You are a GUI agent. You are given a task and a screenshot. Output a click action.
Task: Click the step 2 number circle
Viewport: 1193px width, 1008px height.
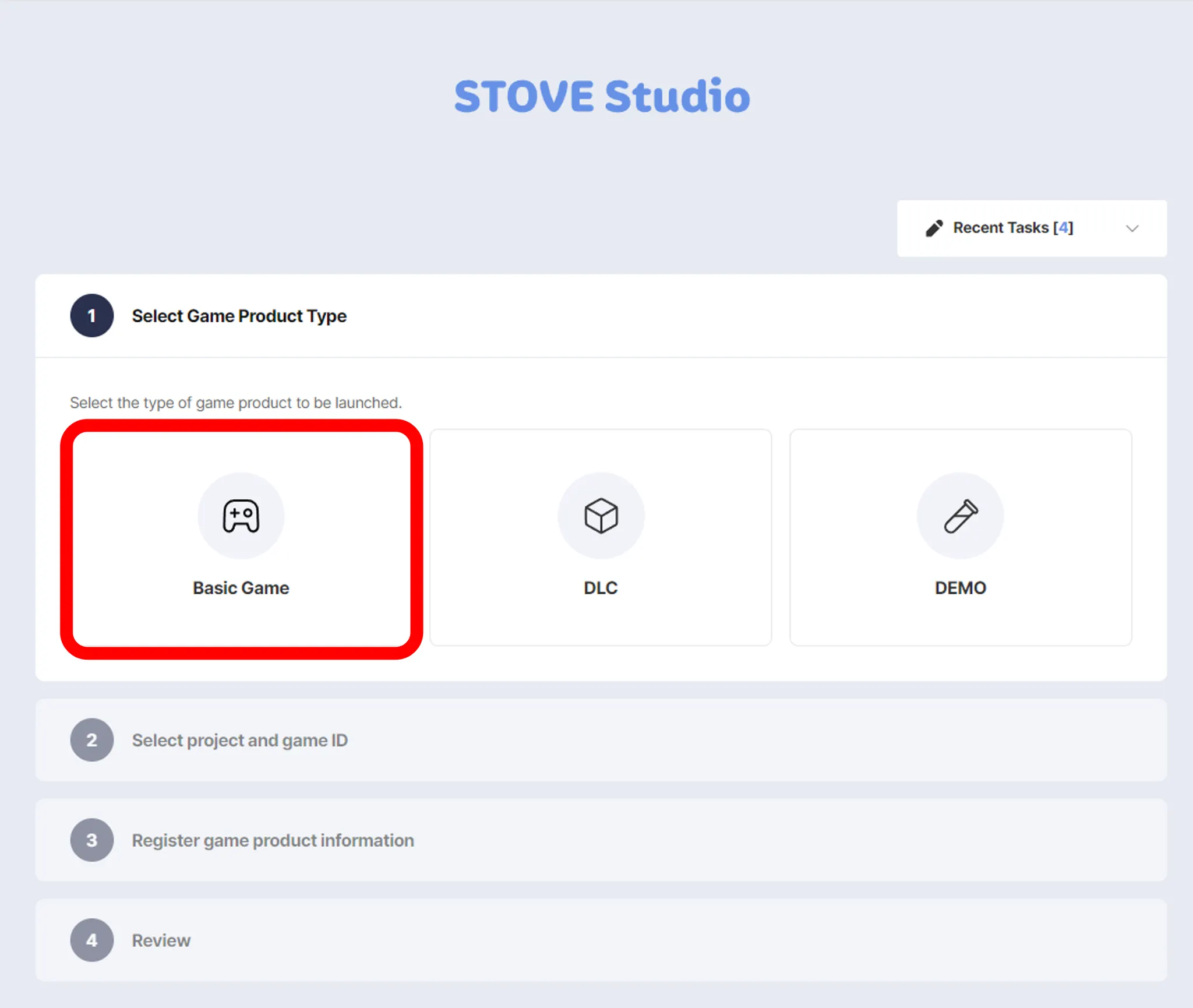(91, 739)
